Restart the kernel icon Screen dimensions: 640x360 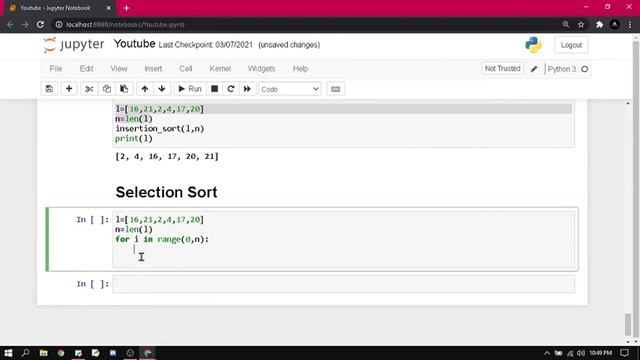pyautogui.click(x=231, y=89)
